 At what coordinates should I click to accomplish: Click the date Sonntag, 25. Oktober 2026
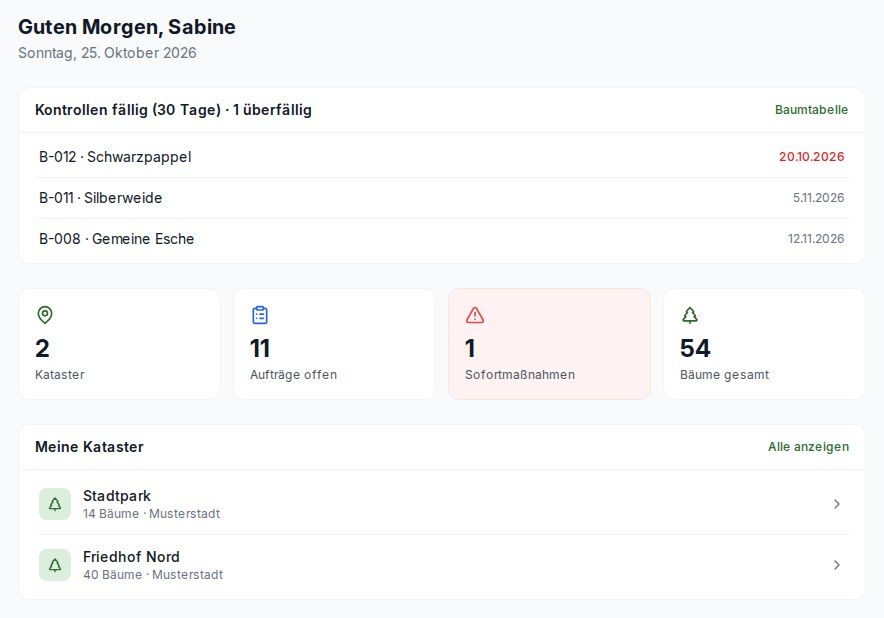(107, 53)
